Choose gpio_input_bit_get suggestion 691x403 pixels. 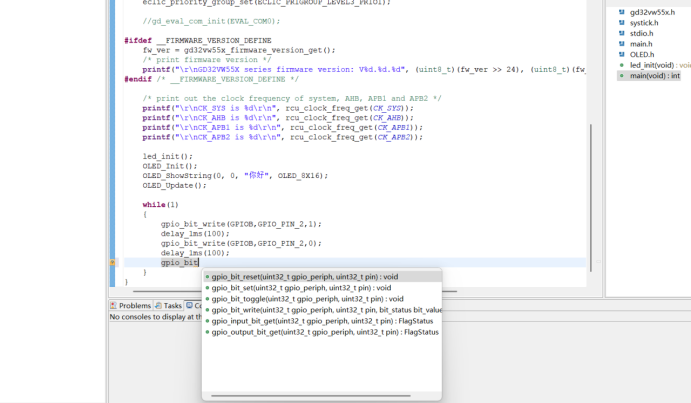coord(322,321)
